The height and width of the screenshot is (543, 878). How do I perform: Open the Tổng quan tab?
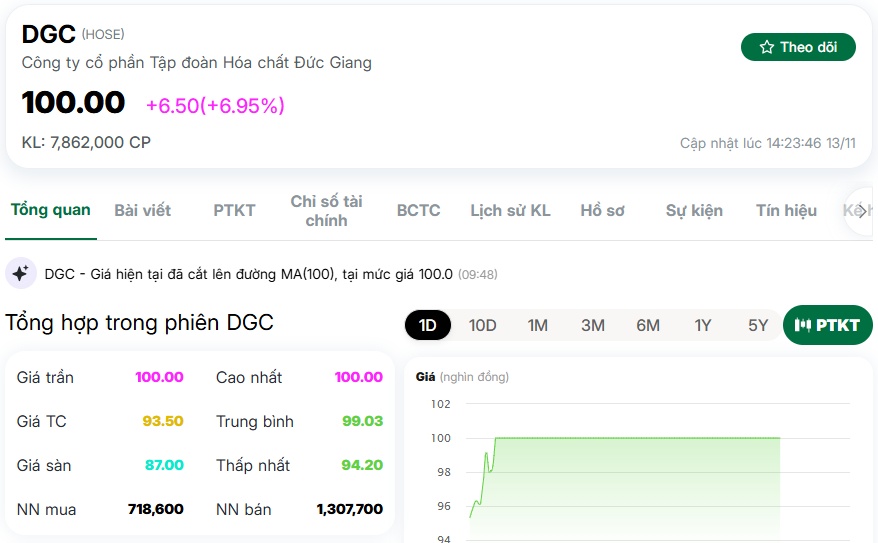coord(51,210)
